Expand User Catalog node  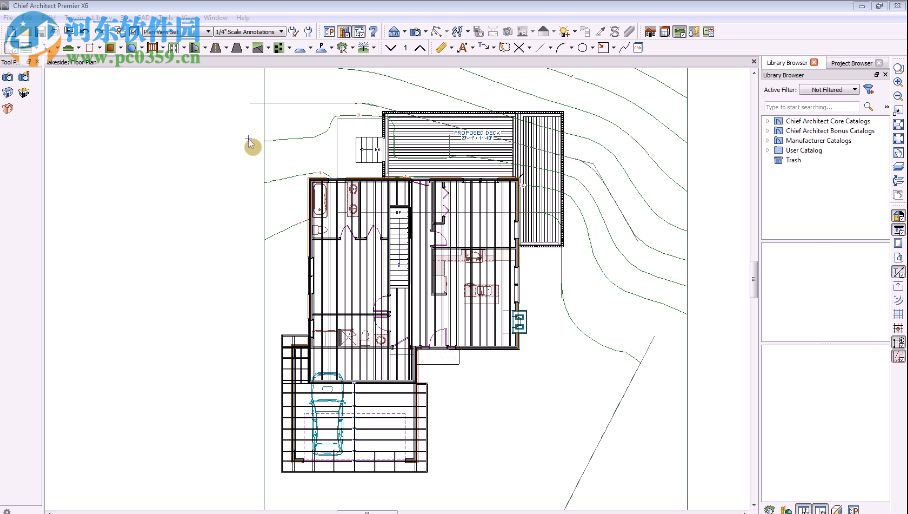point(768,150)
